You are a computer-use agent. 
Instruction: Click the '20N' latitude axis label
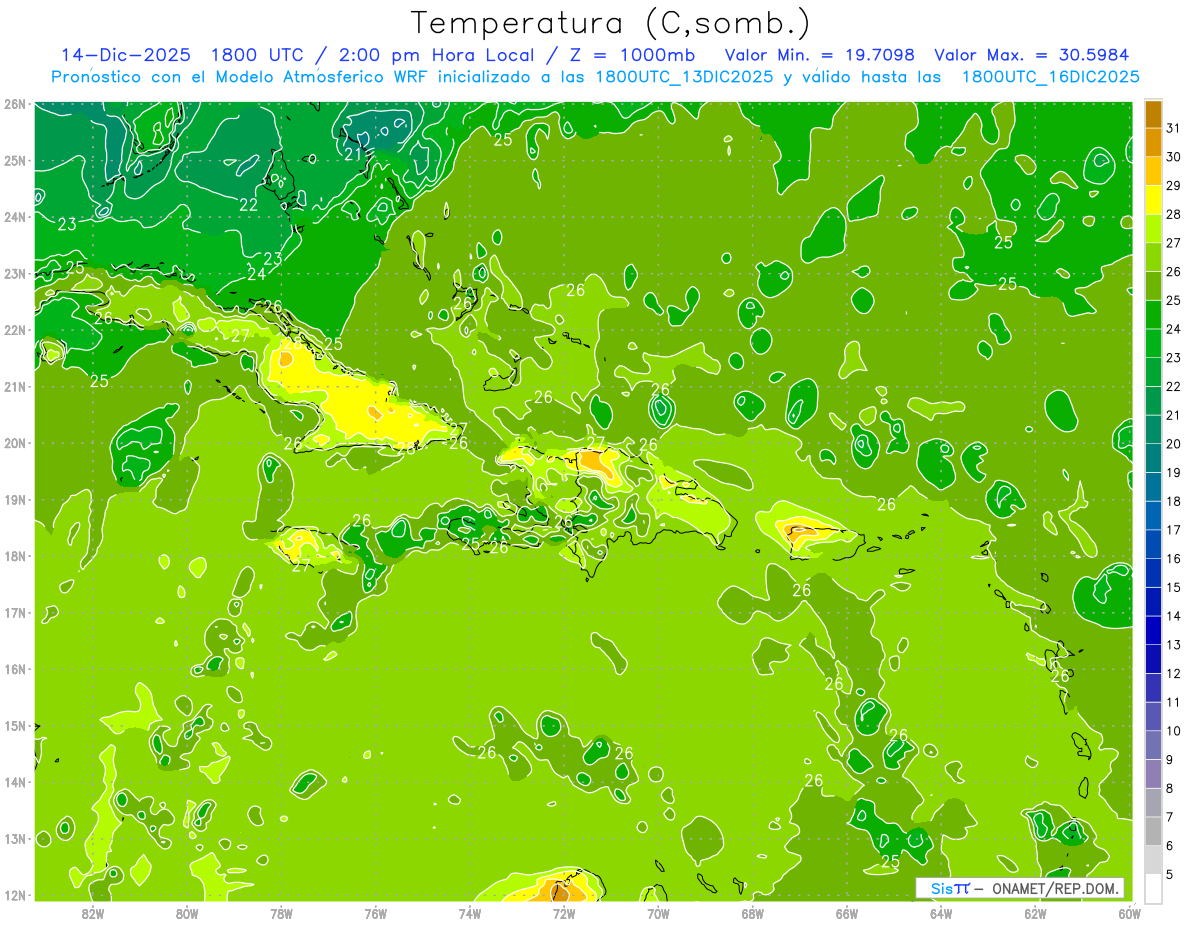coord(14,443)
